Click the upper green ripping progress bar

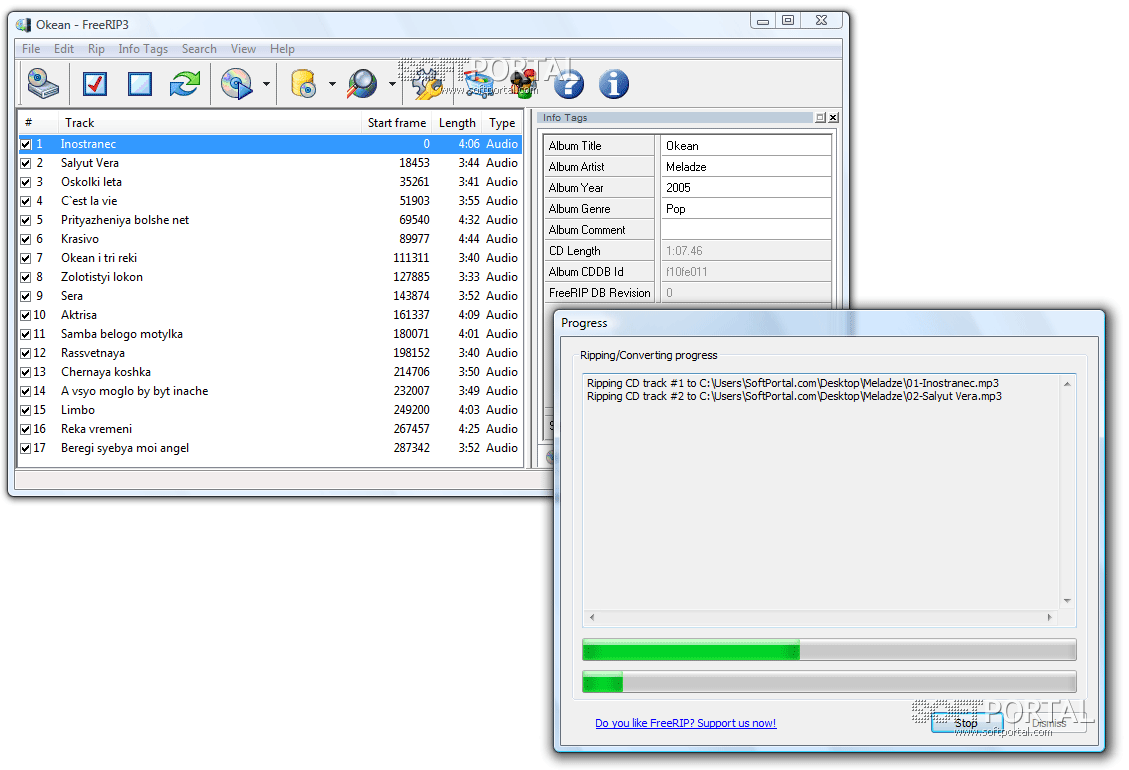click(x=829, y=650)
